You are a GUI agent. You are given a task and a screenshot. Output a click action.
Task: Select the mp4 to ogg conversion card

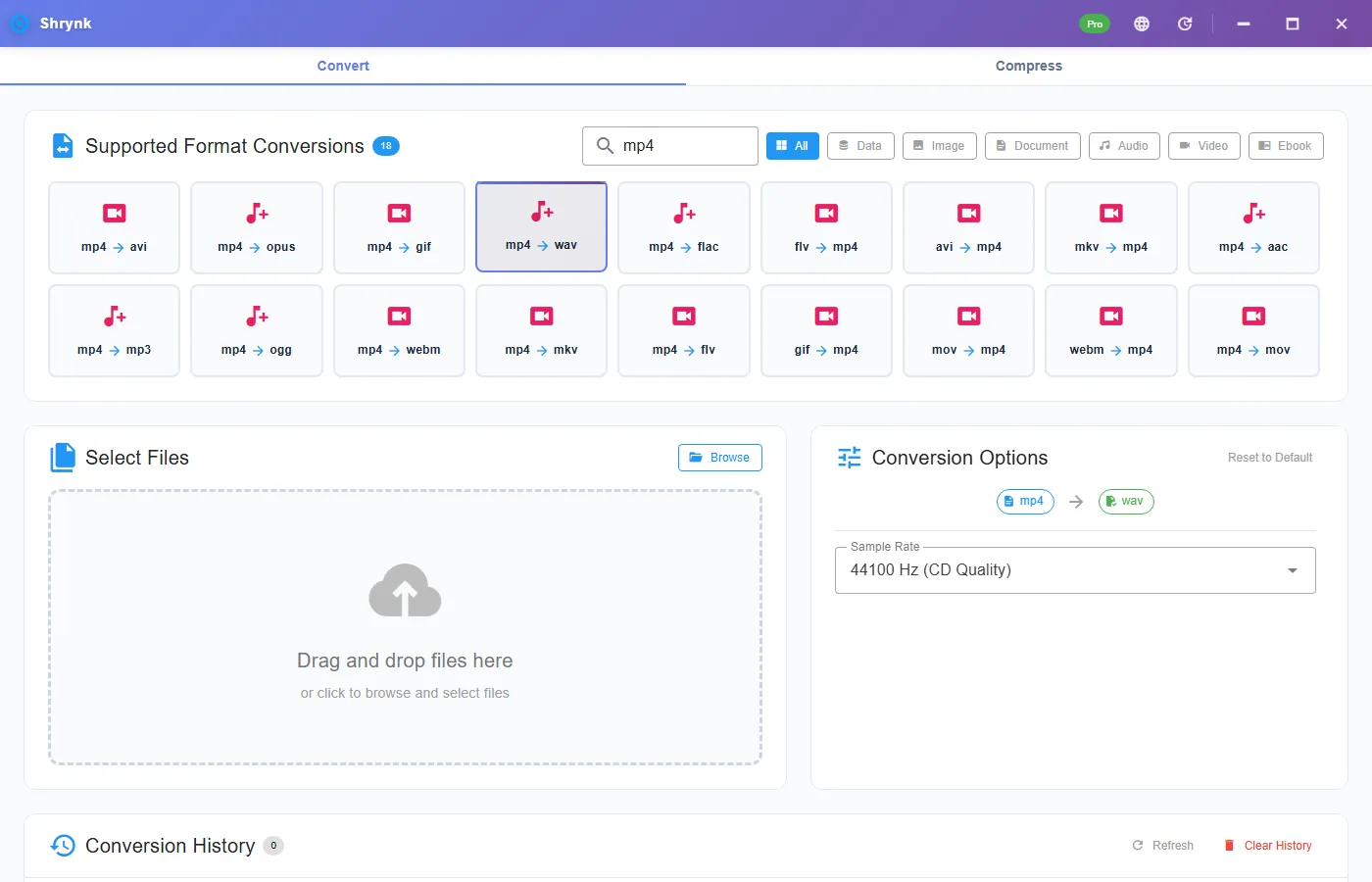[x=257, y=330]
